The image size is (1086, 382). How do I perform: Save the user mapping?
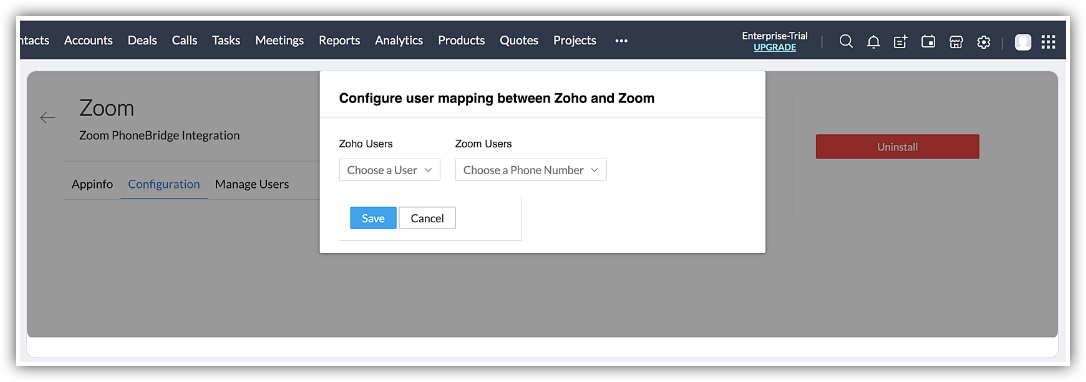click(x=373, y=218)
